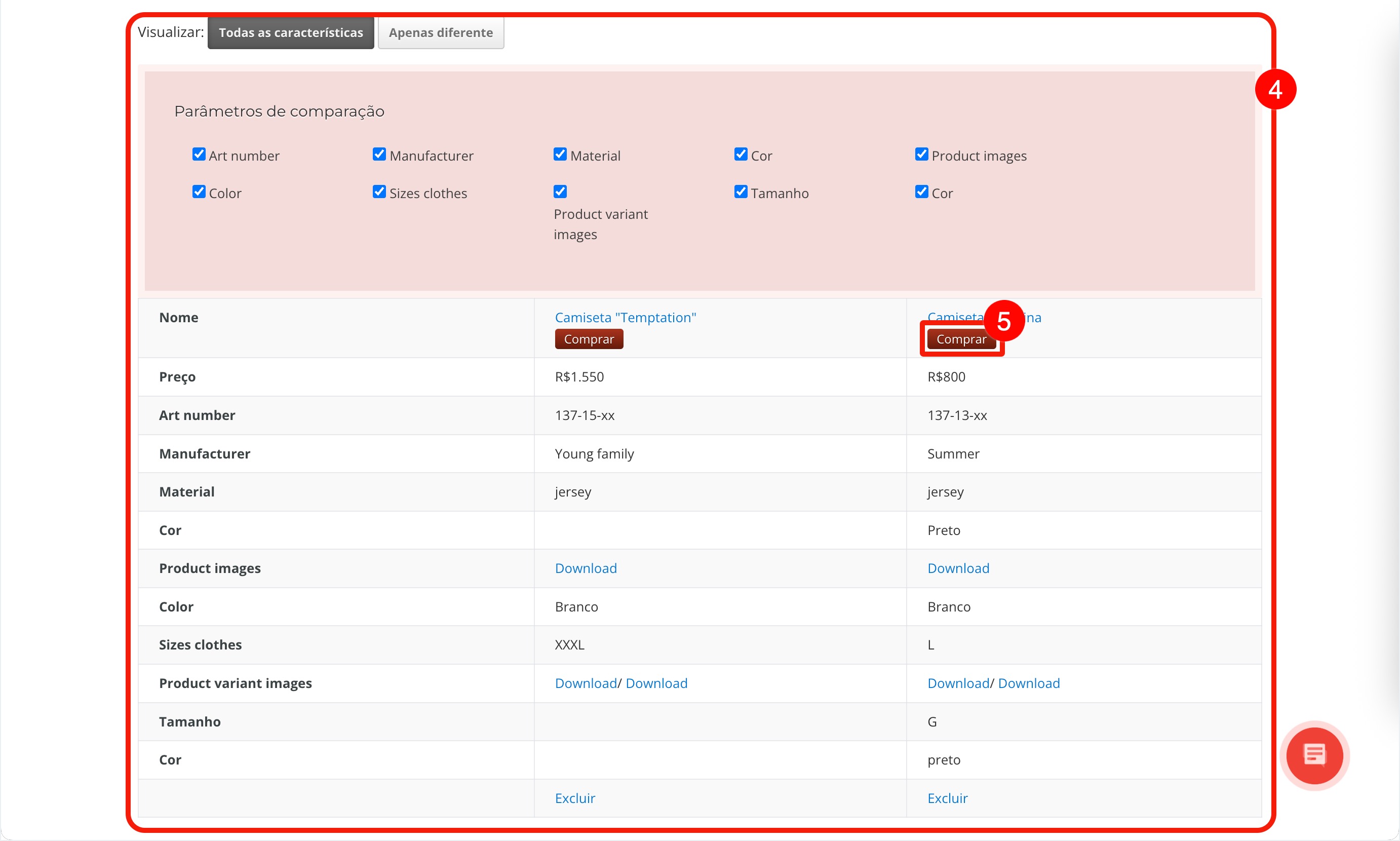Open the red chat widget icon
The image size is (1400, 841).
[1314, 755]
